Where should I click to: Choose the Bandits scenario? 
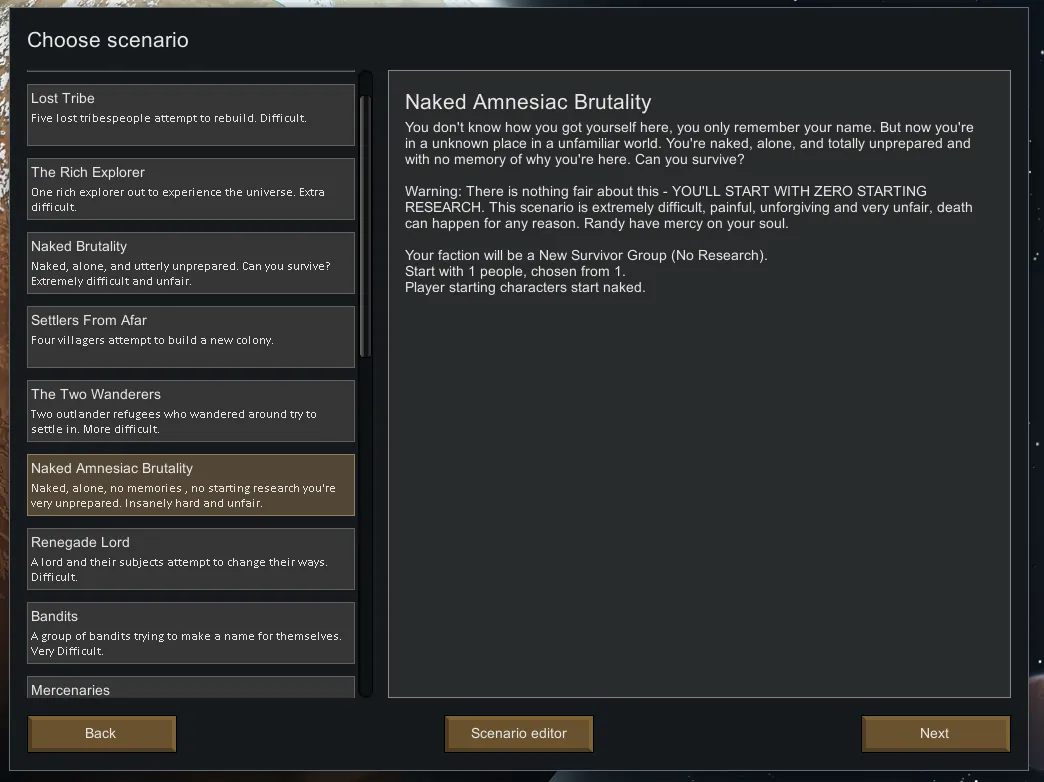190,632
